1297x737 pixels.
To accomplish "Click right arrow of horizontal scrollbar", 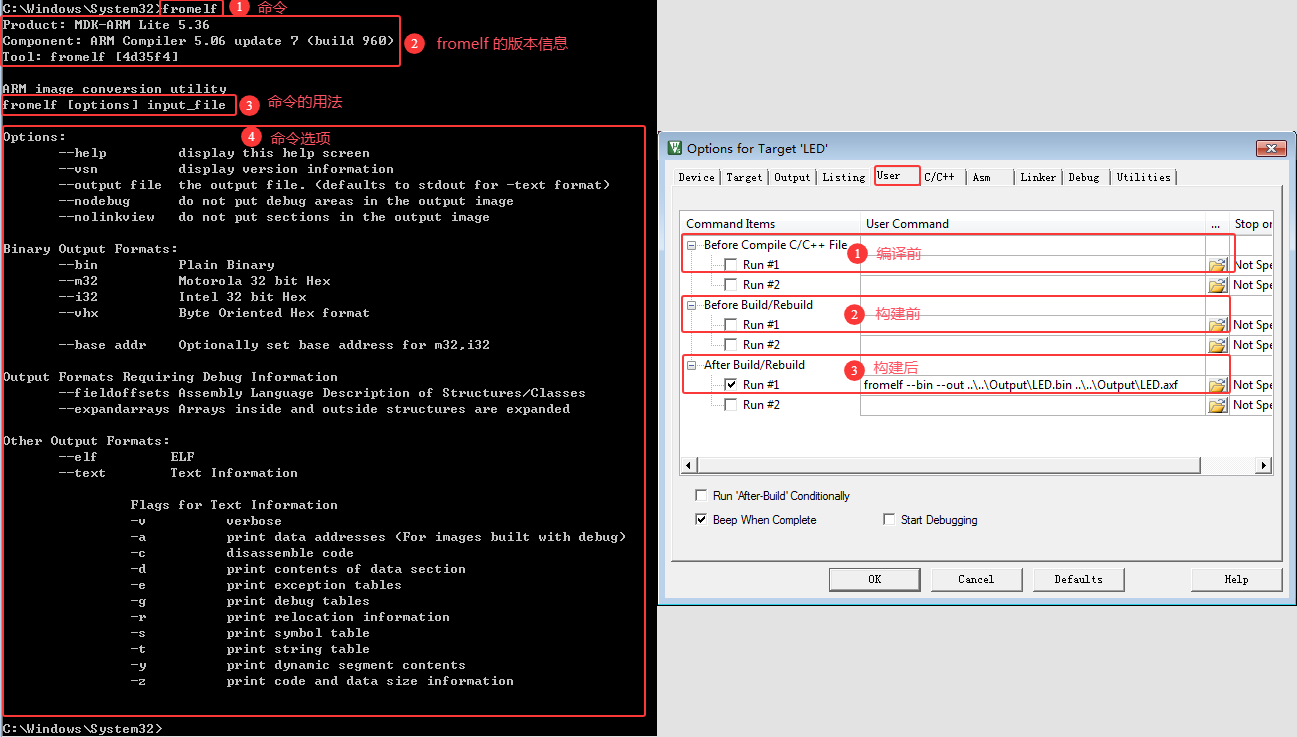I will tap(1264, 466).
